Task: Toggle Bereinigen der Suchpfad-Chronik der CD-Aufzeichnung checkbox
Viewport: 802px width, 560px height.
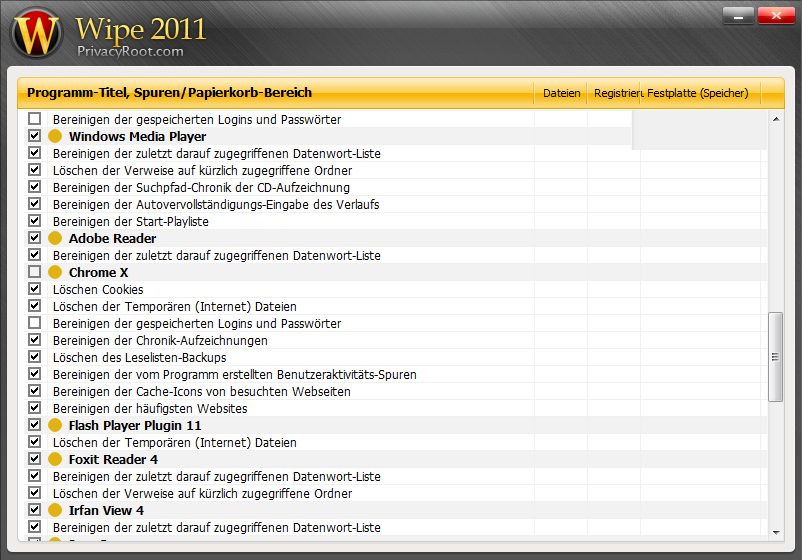Action: pos(34,187)
